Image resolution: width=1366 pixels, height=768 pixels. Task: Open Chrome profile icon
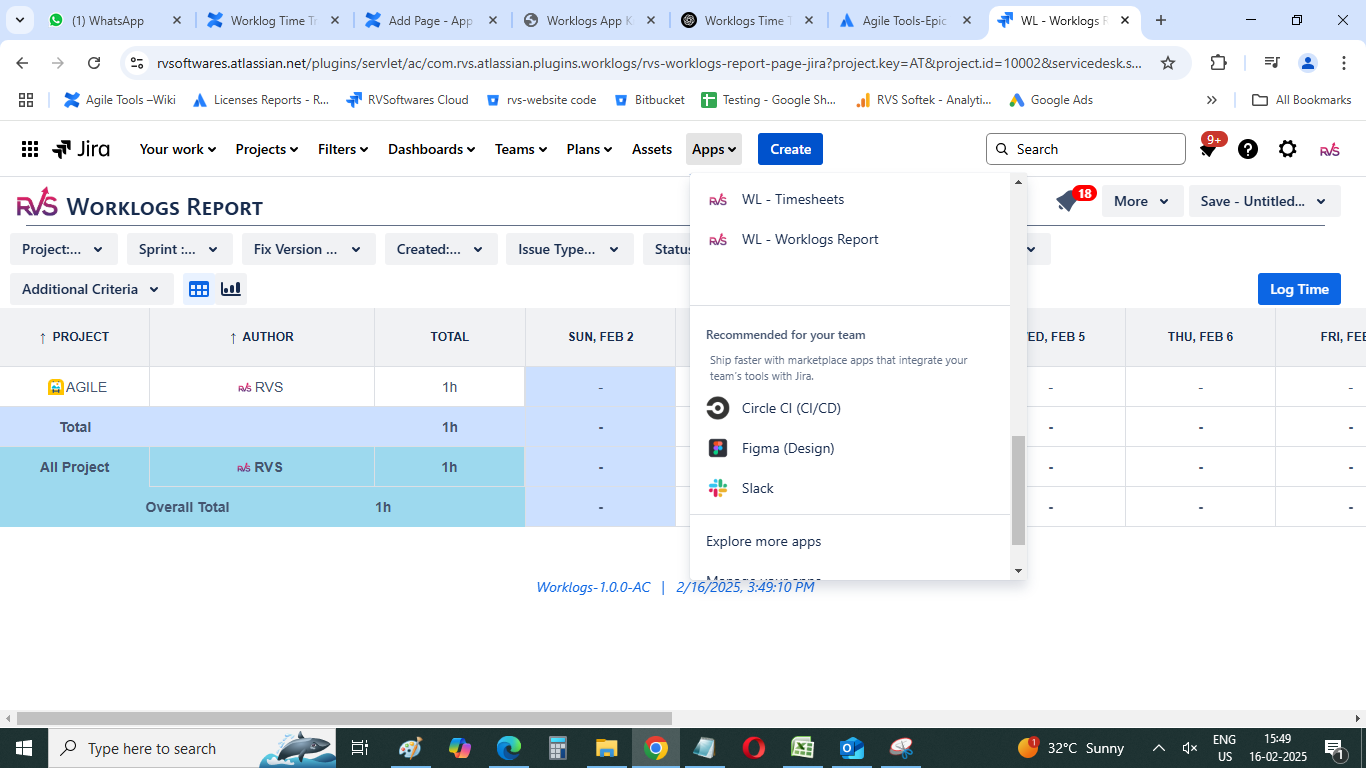pos(1308,63)
